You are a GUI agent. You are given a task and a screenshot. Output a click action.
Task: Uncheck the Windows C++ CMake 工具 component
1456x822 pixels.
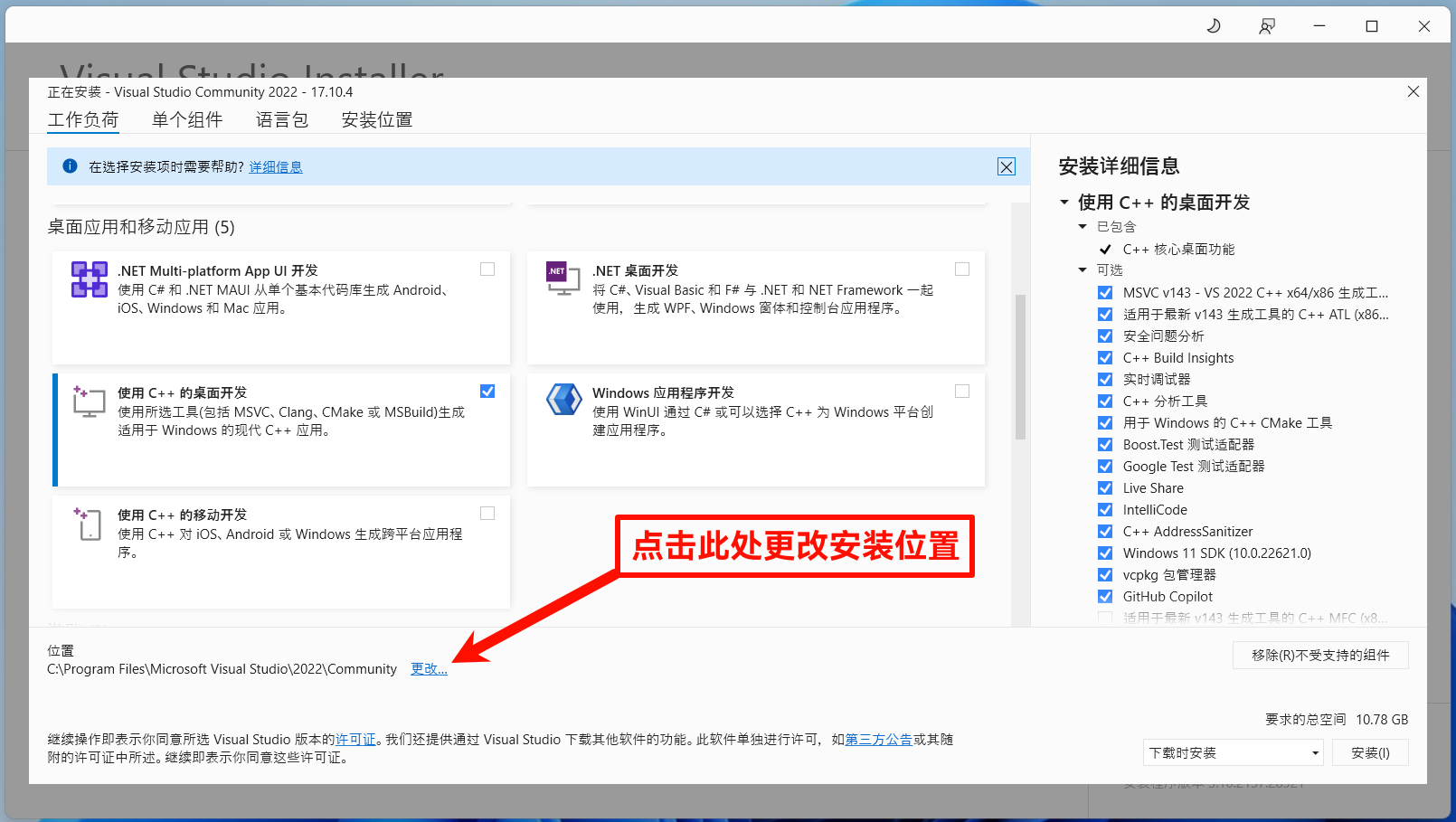1105,423
